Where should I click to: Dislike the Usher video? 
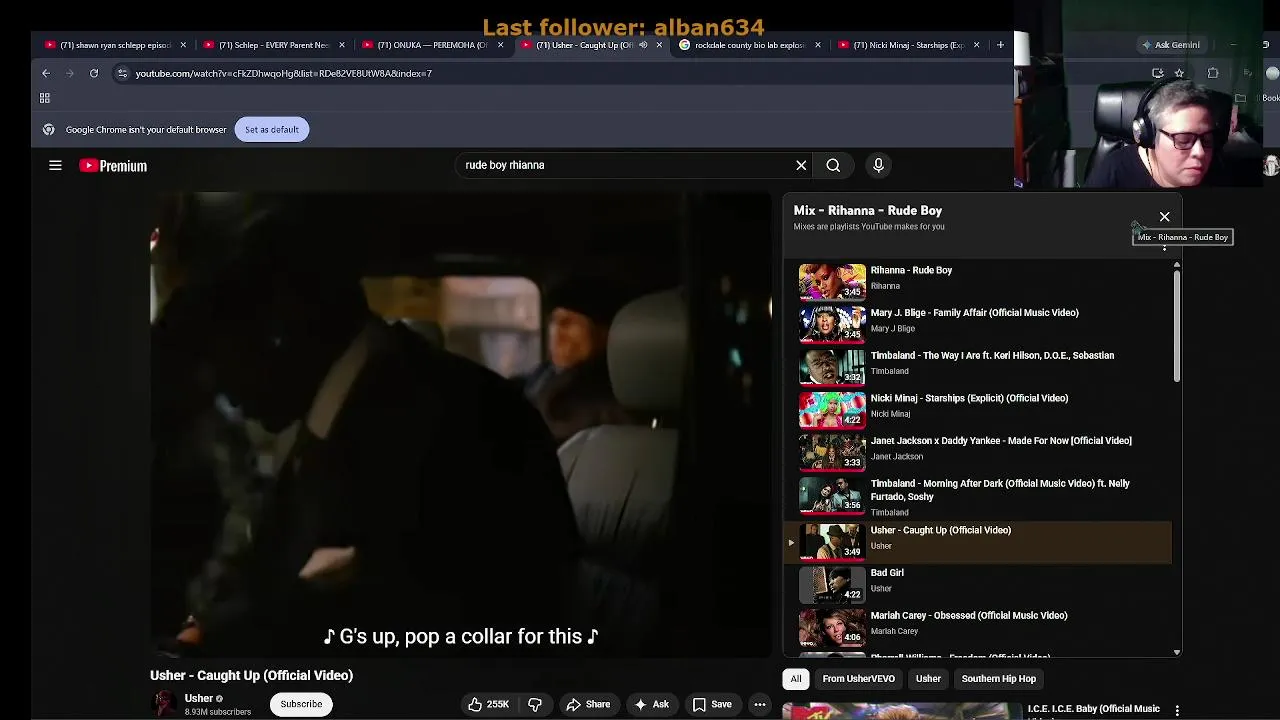pos(535,704)
